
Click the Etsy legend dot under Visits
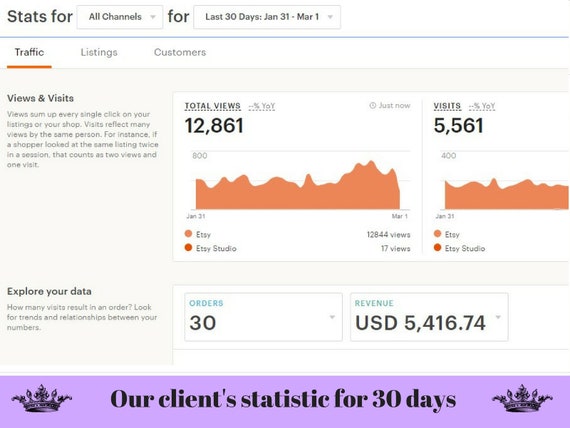pyautogui.click(x=437, y=233)
